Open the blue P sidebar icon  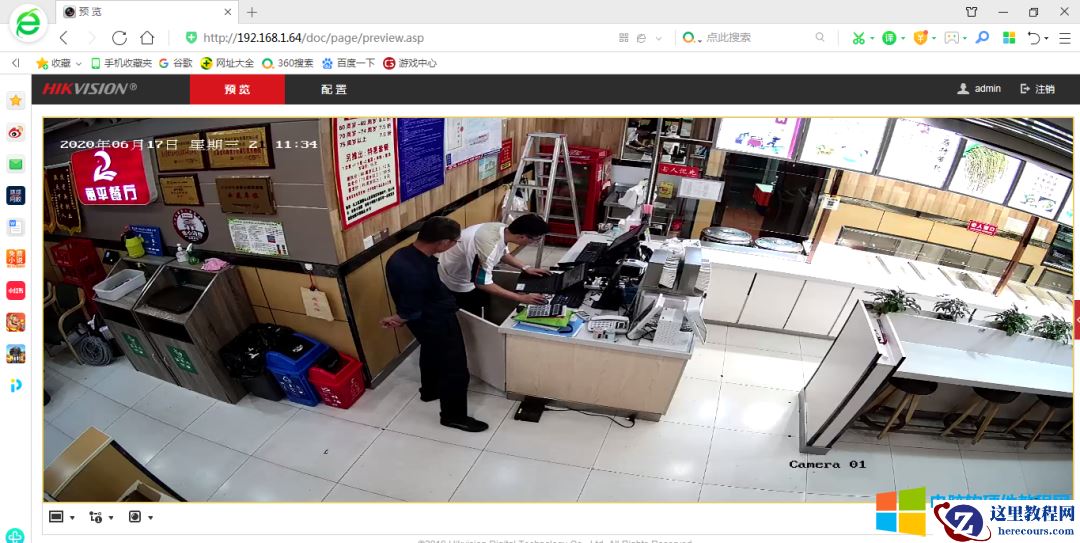click(x=15, y=385)
